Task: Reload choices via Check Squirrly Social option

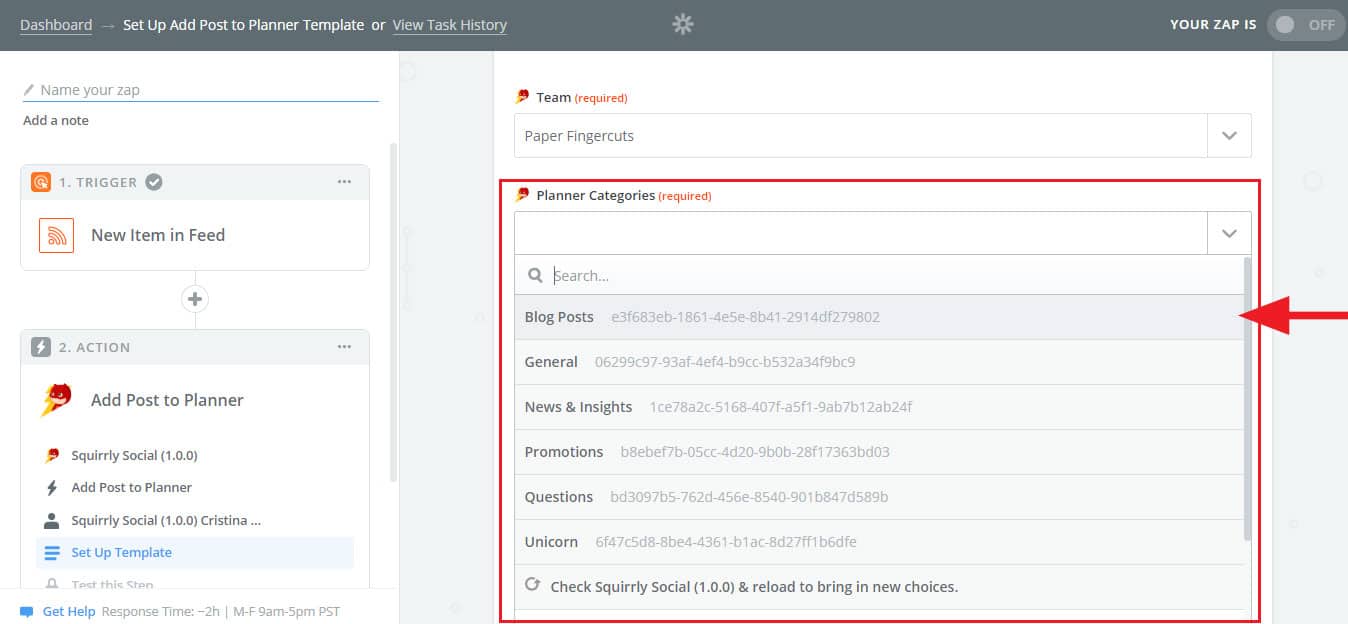Action: (879, 586)
